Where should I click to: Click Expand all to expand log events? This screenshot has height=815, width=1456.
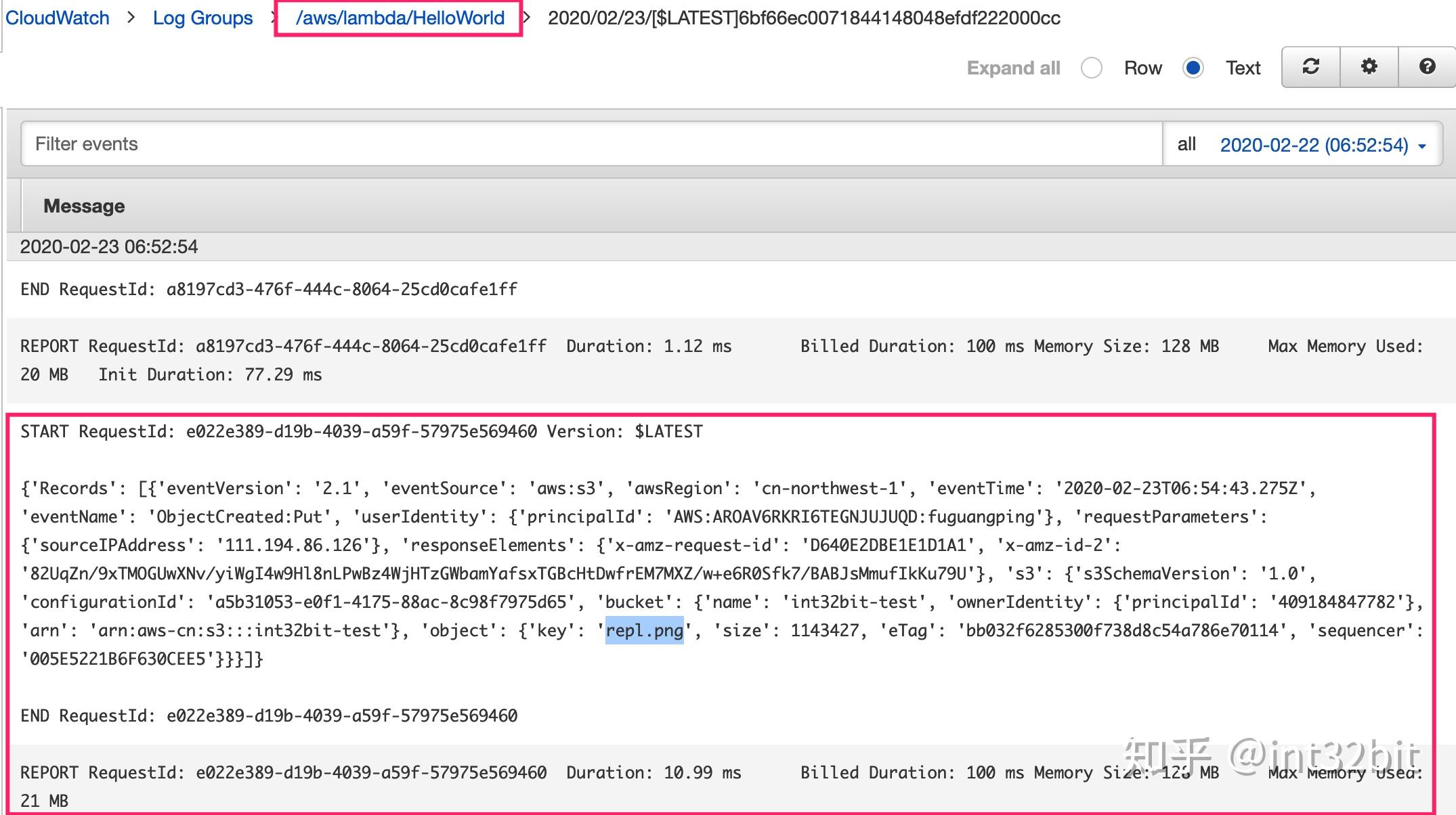coord(1013,68)
